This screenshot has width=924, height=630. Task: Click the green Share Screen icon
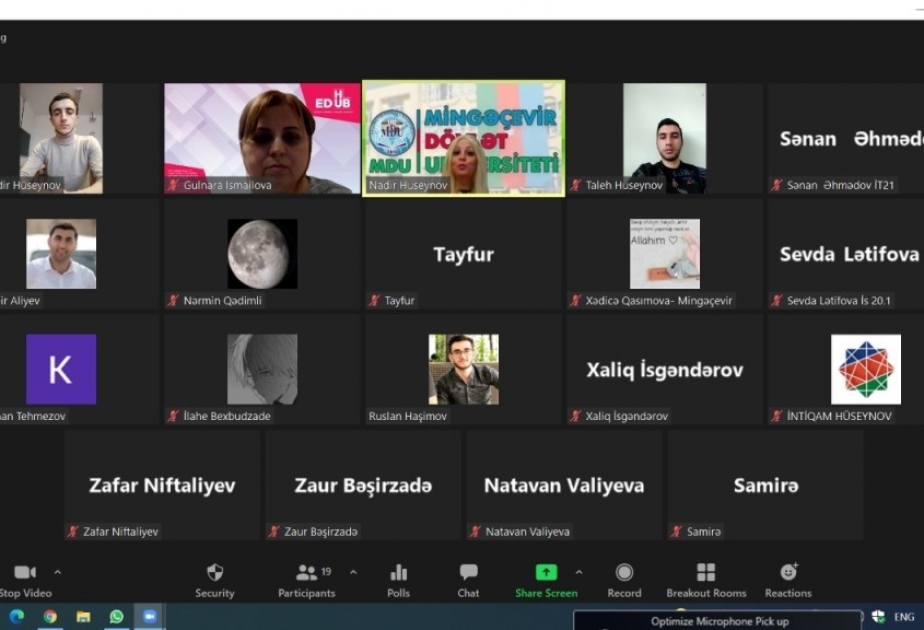coord(546,572)
